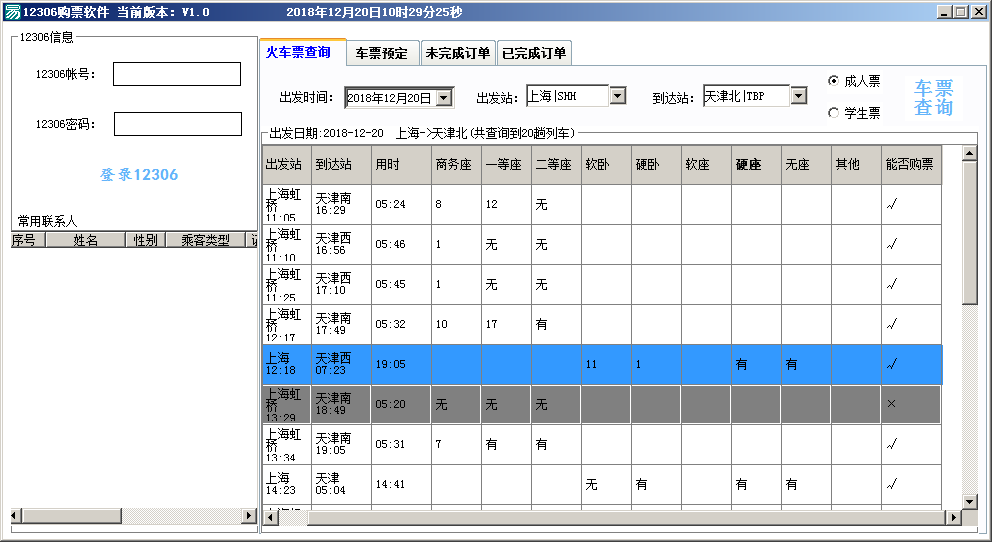
Task: Click the checkmark in the 05:45 train row
Action: tap(892, 284)
